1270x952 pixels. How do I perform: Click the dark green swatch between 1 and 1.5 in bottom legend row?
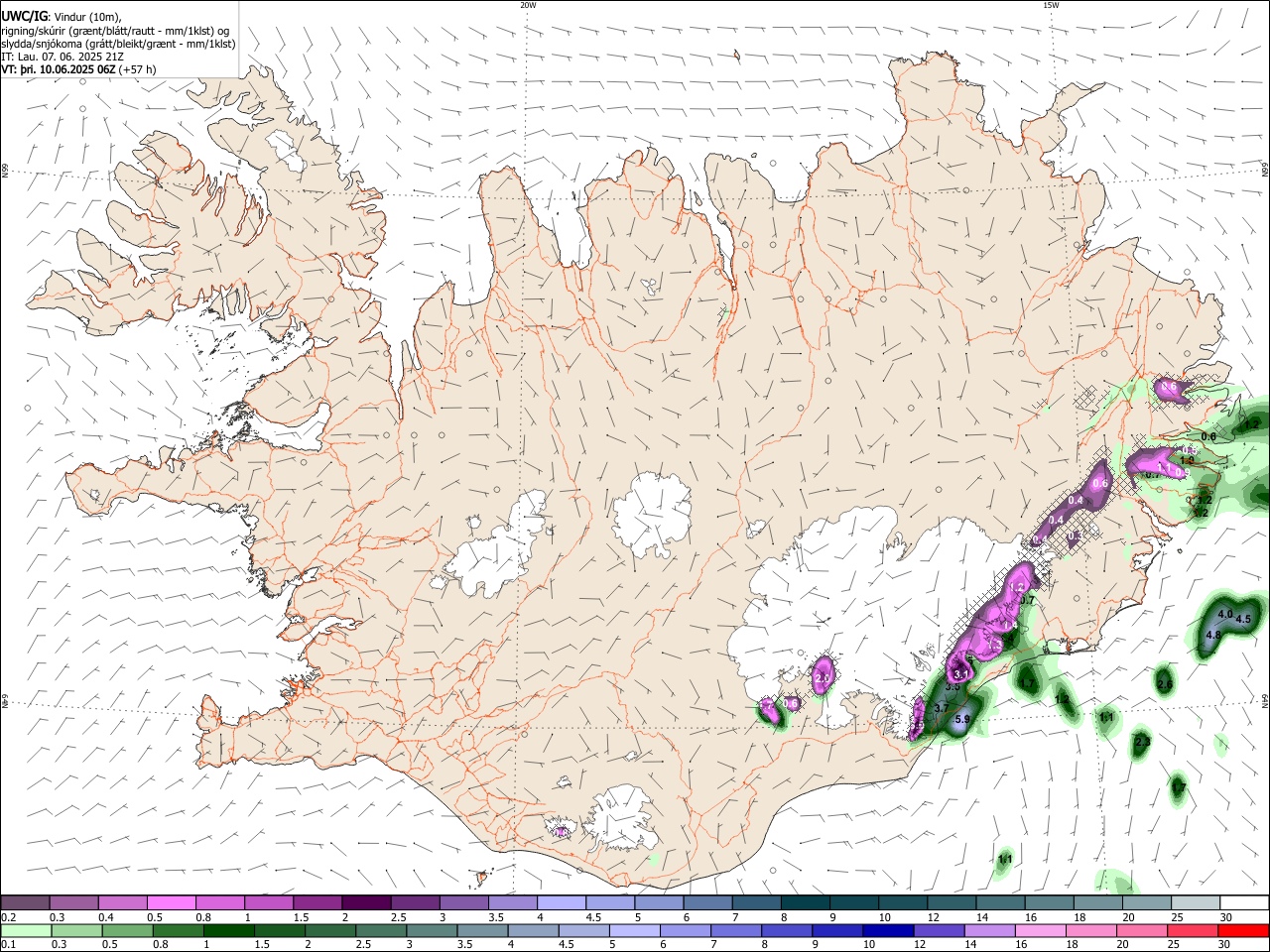(x=228, y=930)
